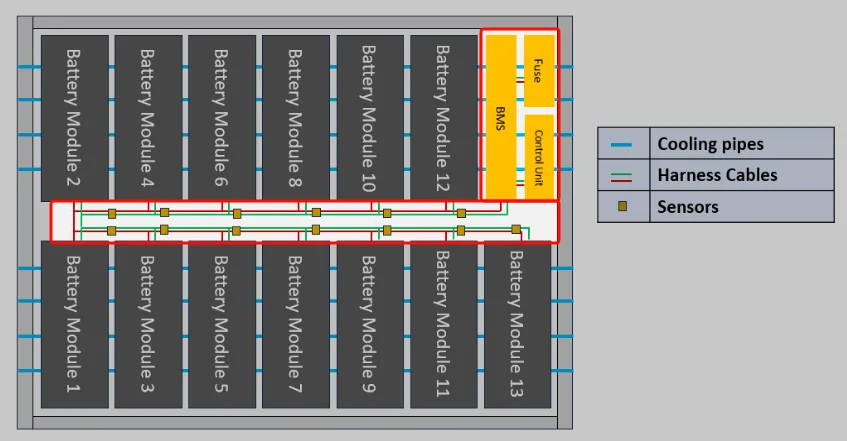The image size is (847, 441).
Task: Select the yellow Control Unit block
Action: (539, 157)
